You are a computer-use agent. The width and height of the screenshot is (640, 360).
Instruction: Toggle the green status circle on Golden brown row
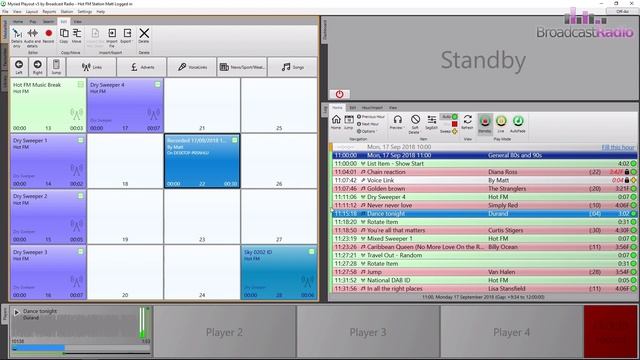point(633,189)
